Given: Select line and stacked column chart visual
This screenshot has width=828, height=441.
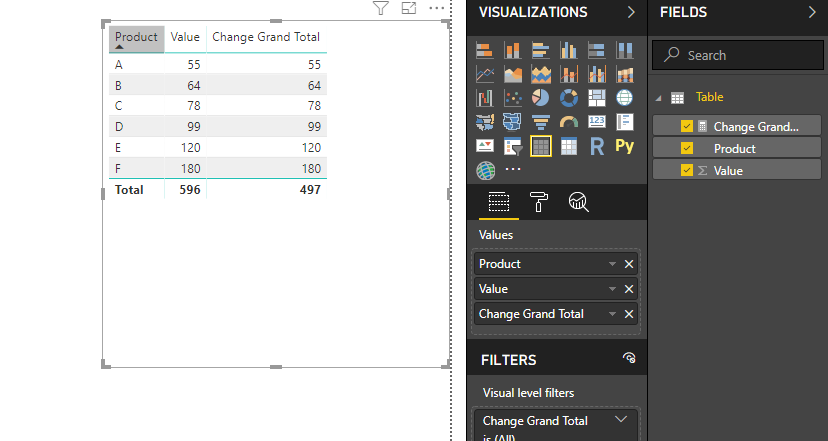Looking at the screenshot, I should pos(569,74).
